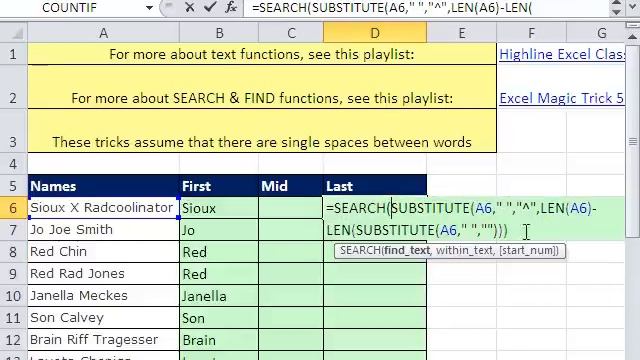Screen dimensions: 640x360
Task: Open the Excel Magic Trick link
Action: tap(562, 98)
